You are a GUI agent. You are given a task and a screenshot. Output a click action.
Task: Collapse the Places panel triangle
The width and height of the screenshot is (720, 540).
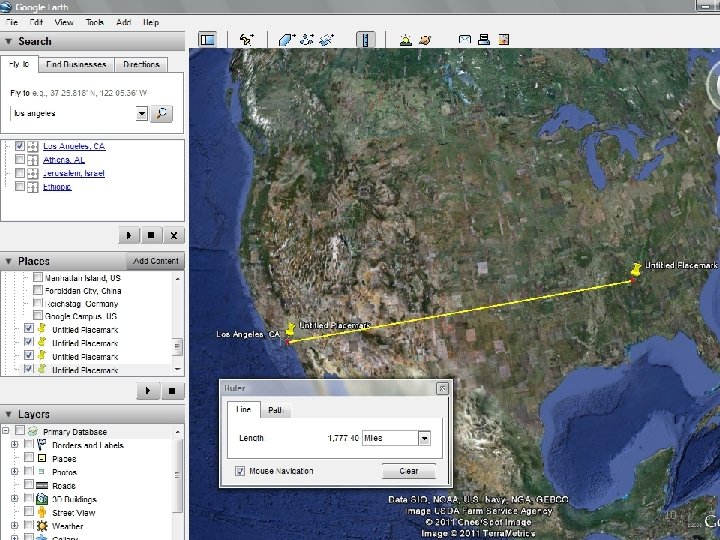8,261
